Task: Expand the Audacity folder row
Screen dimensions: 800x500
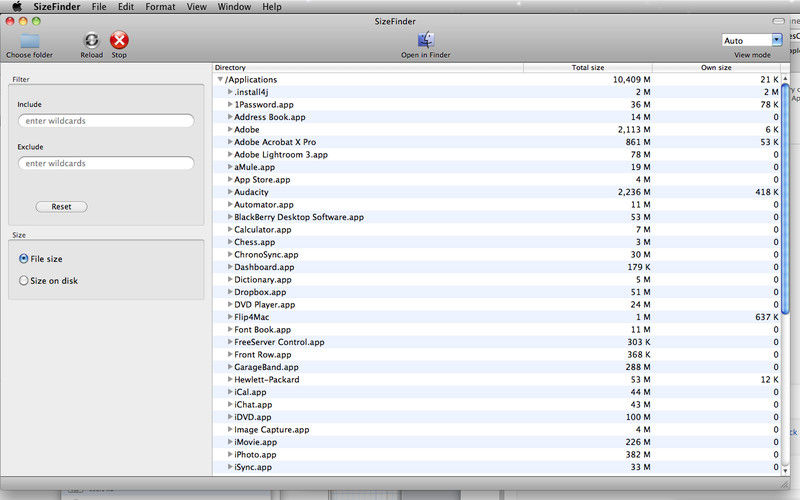Action: point(230,192)
